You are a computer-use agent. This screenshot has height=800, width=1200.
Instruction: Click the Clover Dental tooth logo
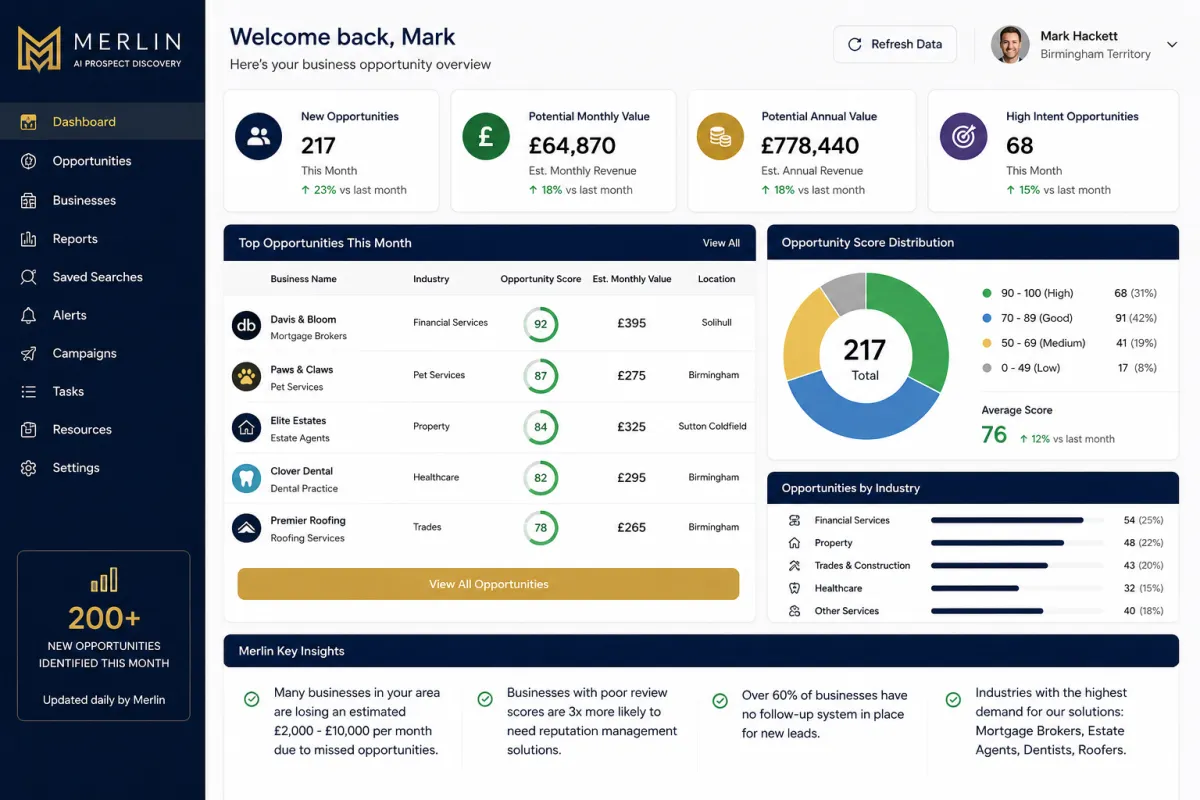coord(246,478)
